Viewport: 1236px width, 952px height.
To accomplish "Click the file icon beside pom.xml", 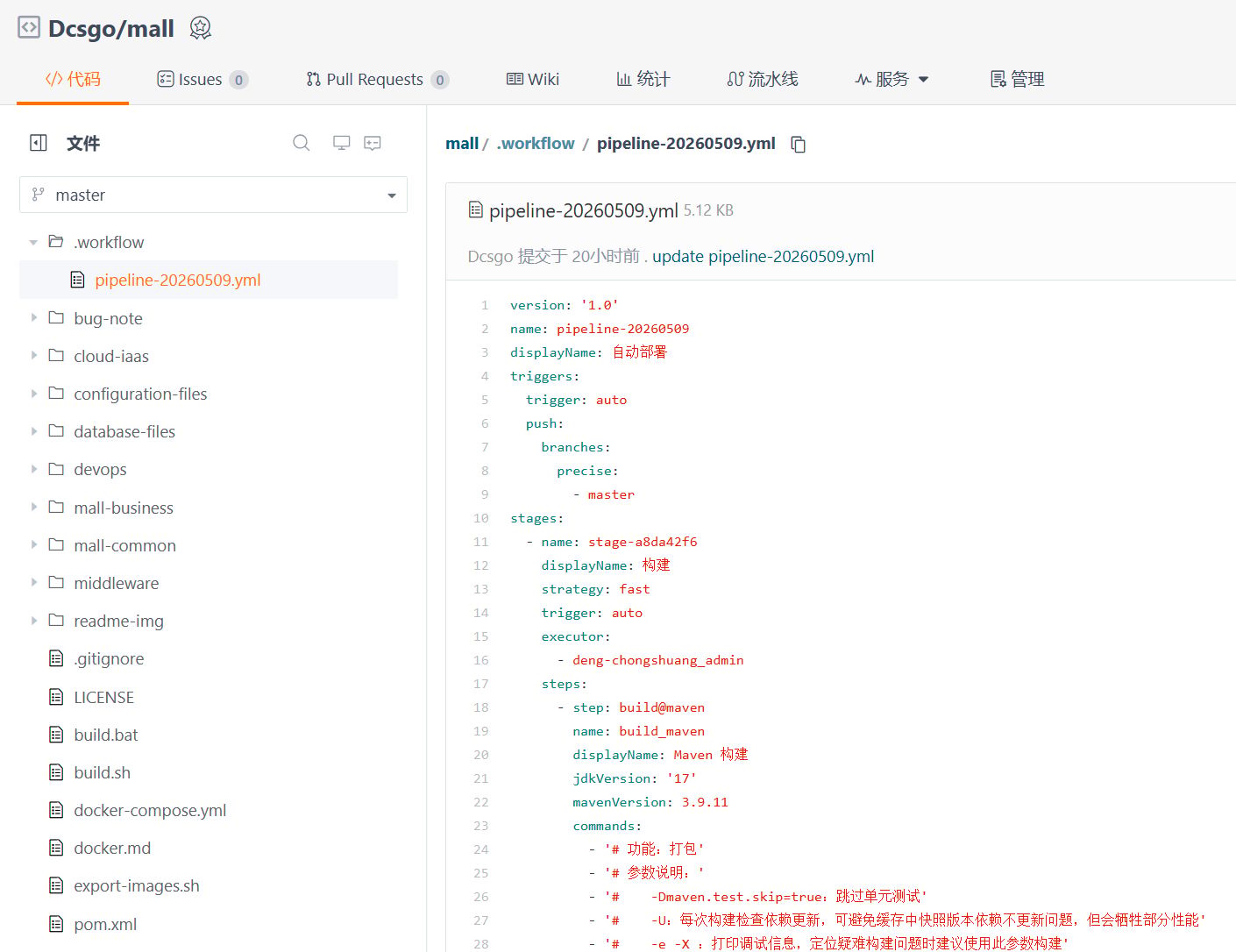I will click(x=56, y=924).
